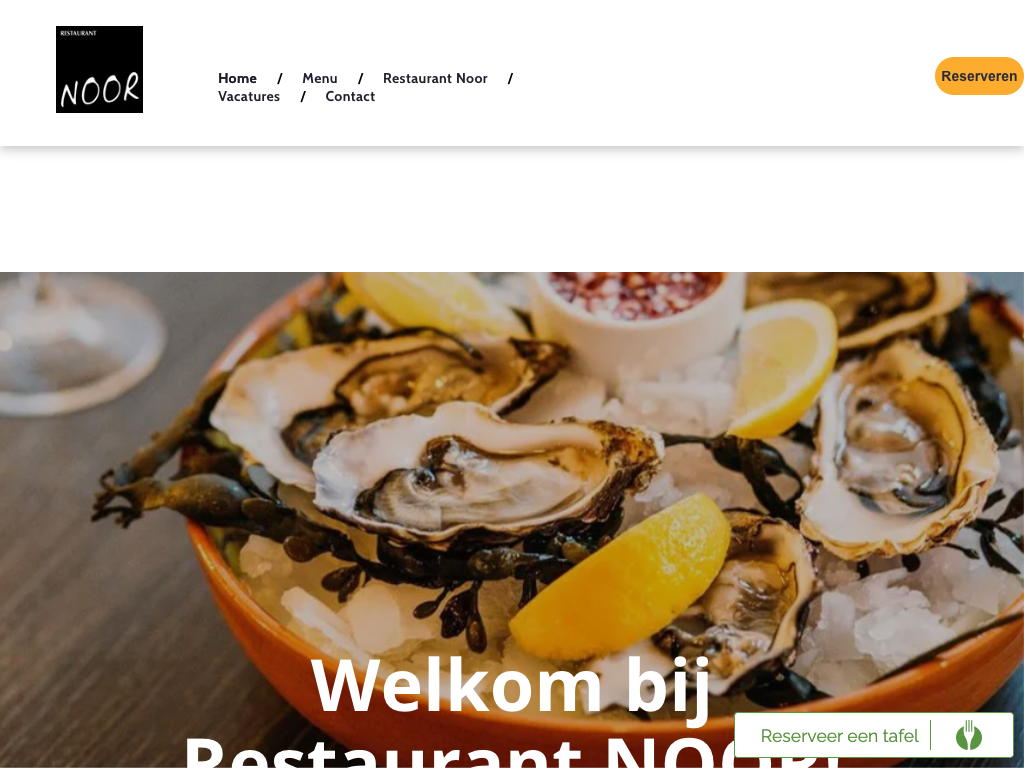
Task: Click the slash separator after Restaurant Noor
Action: pos(511,78)
